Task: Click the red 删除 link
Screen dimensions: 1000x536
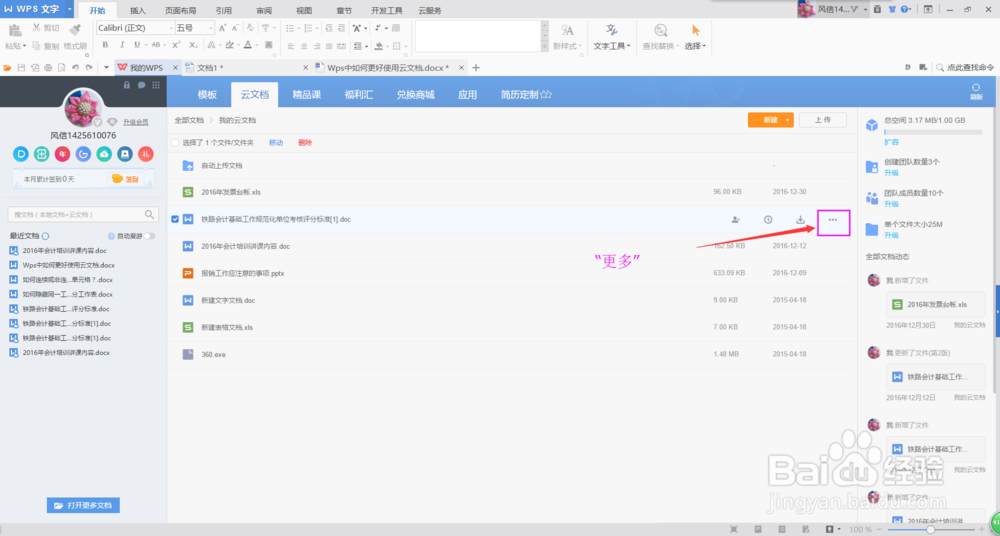Action: [x=305, y=143]
